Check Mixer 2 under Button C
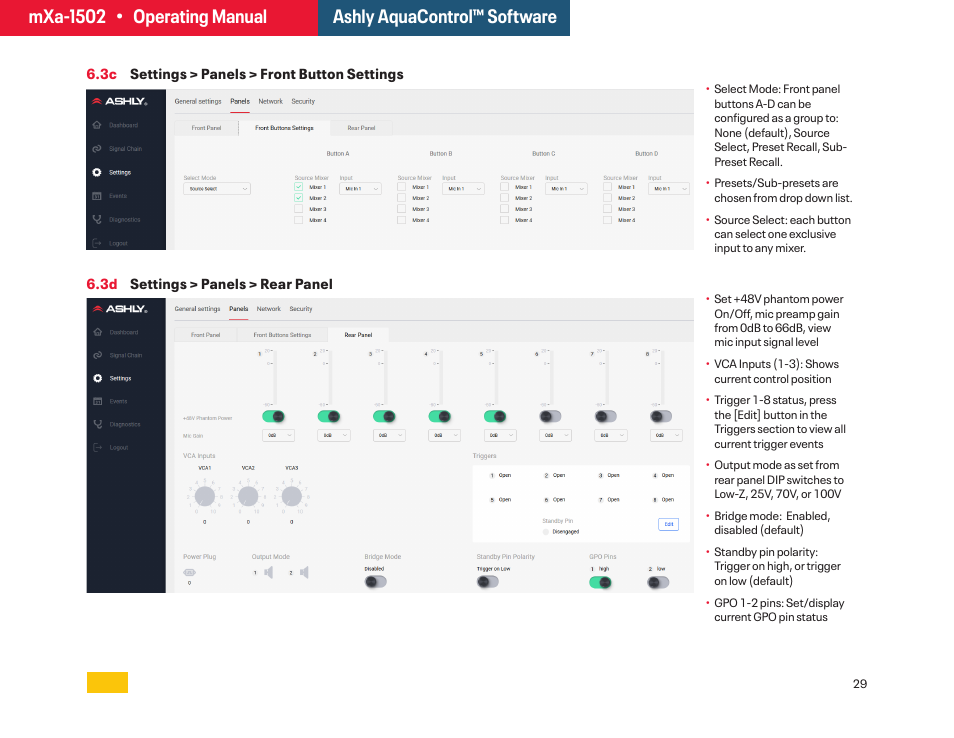The height and width of the screenshot is (738, 954). tap(504, 198)
